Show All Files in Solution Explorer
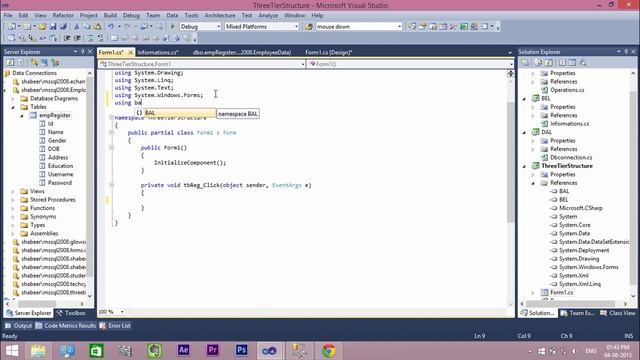This screenshot has height=360, width=640. [x=538, y=62]
